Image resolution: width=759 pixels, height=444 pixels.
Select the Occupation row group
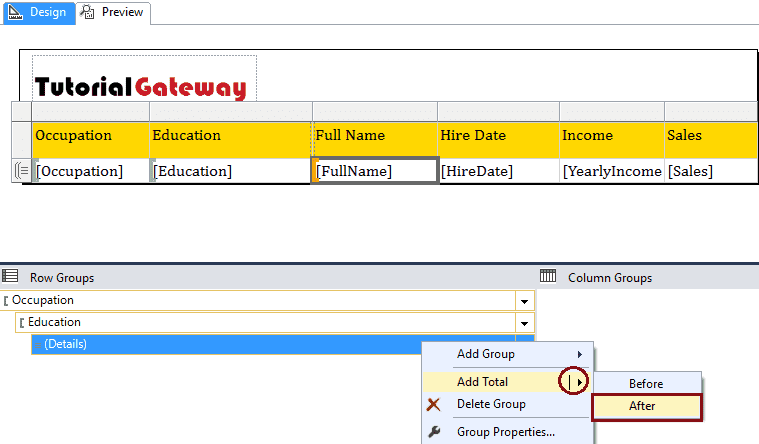[x=258, y=301]
